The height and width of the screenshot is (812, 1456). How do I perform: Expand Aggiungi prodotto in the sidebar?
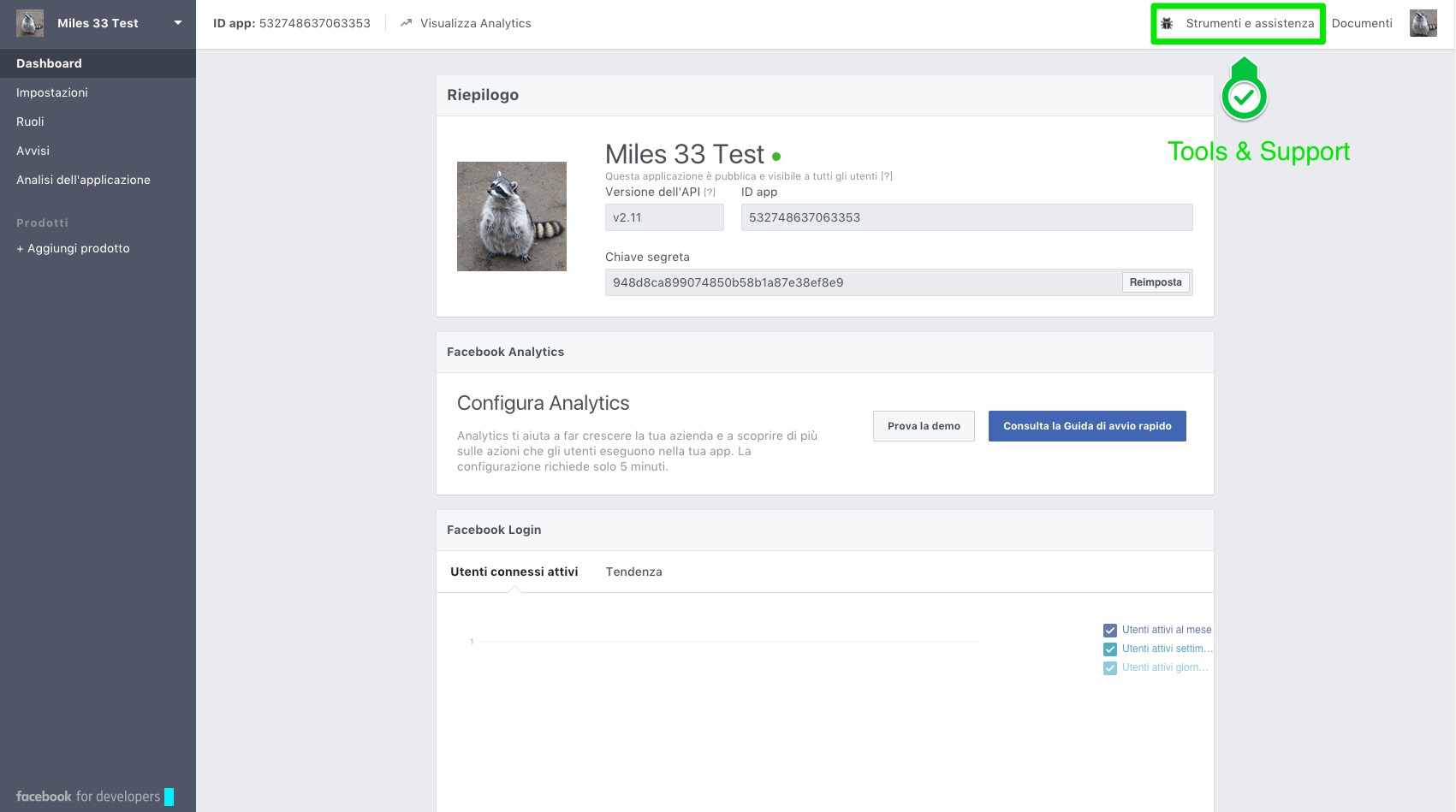pos(73,248)
